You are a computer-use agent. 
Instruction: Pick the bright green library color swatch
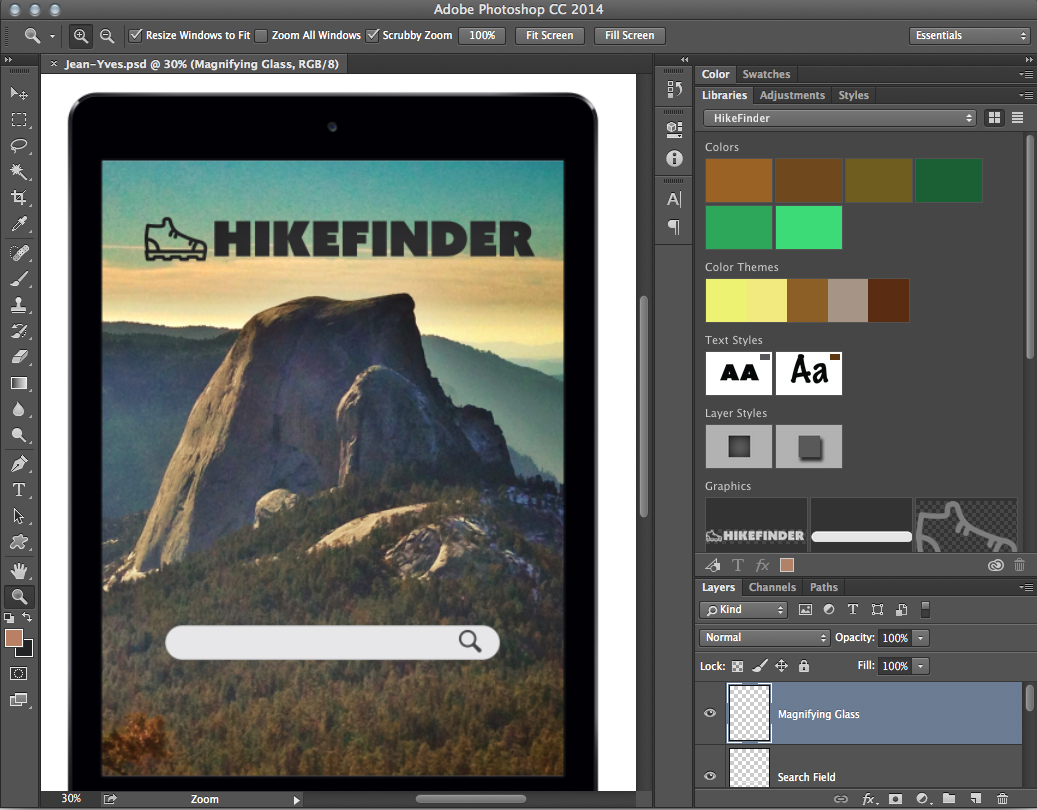pyautogui.click(x=808, y=227)
